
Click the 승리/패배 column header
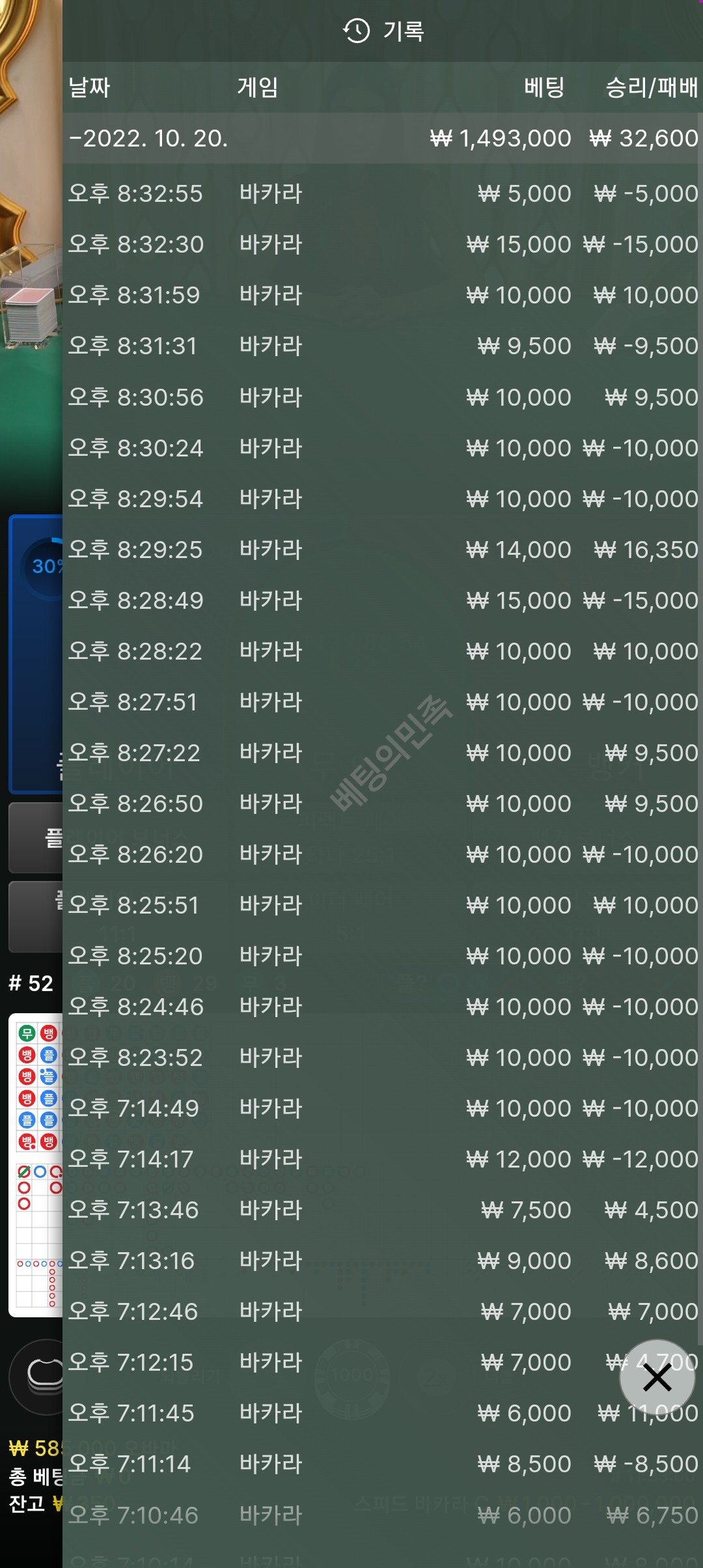(652, 87)
